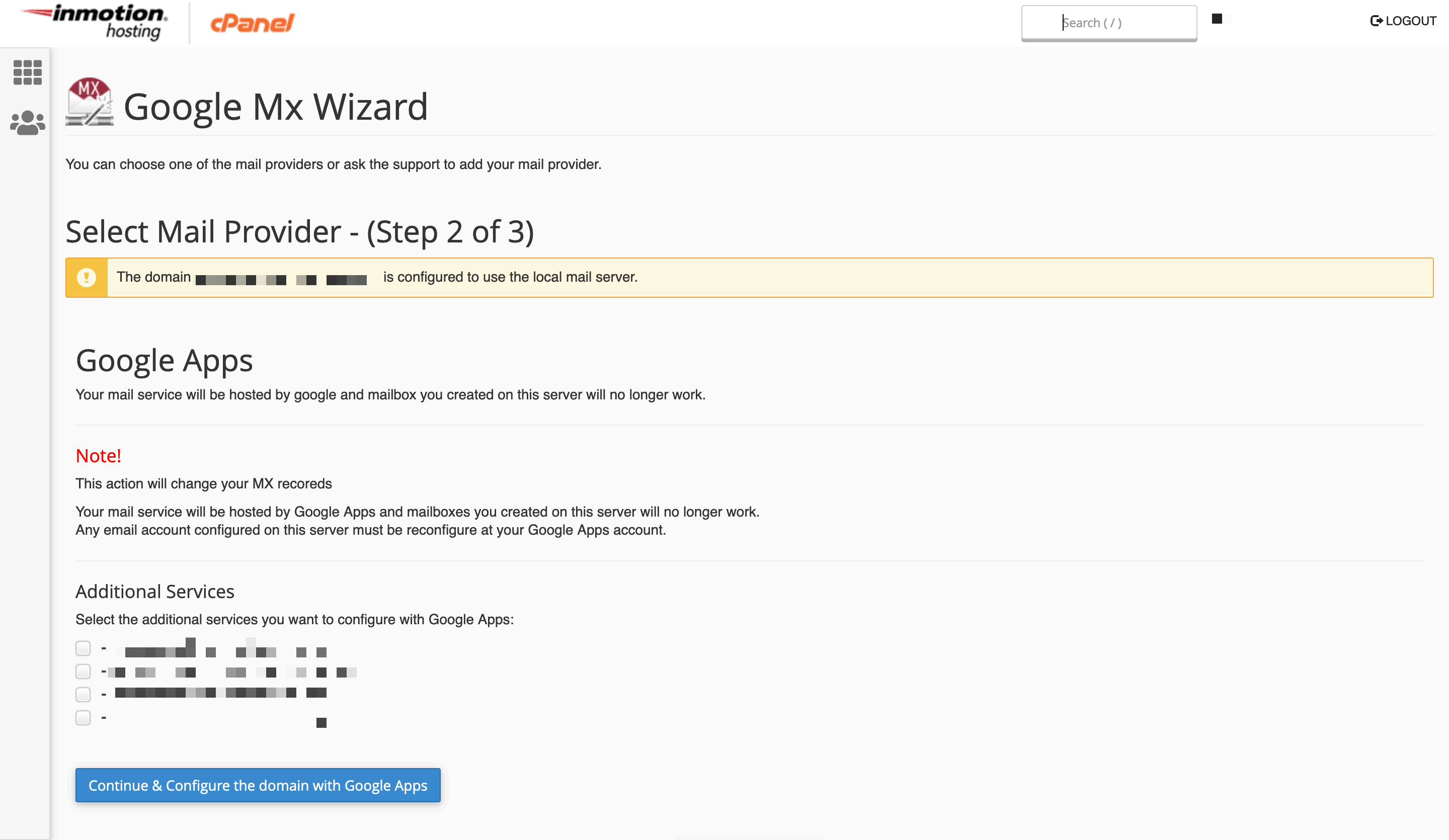Click the cPanel logo

tap(253, 23)
